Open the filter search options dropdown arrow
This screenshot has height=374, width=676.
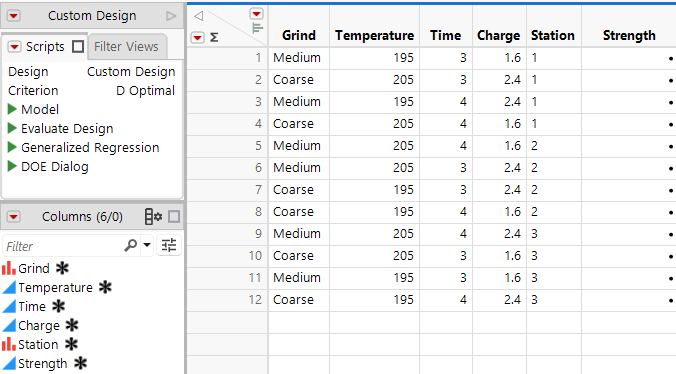[x=147, y=245]
